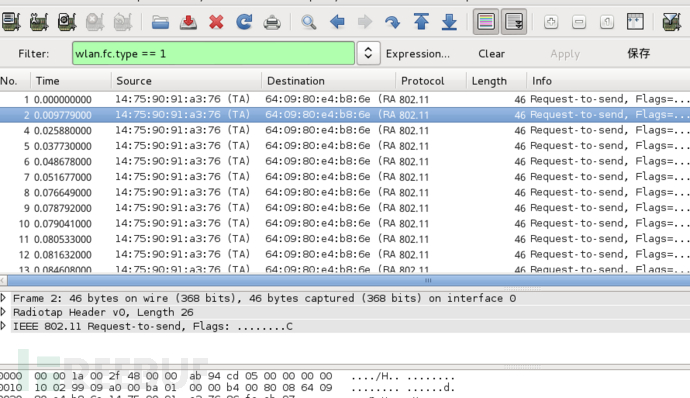Expand Frame 2 details tree
This screenshot has height=398, width=690.
pos(4,298)
